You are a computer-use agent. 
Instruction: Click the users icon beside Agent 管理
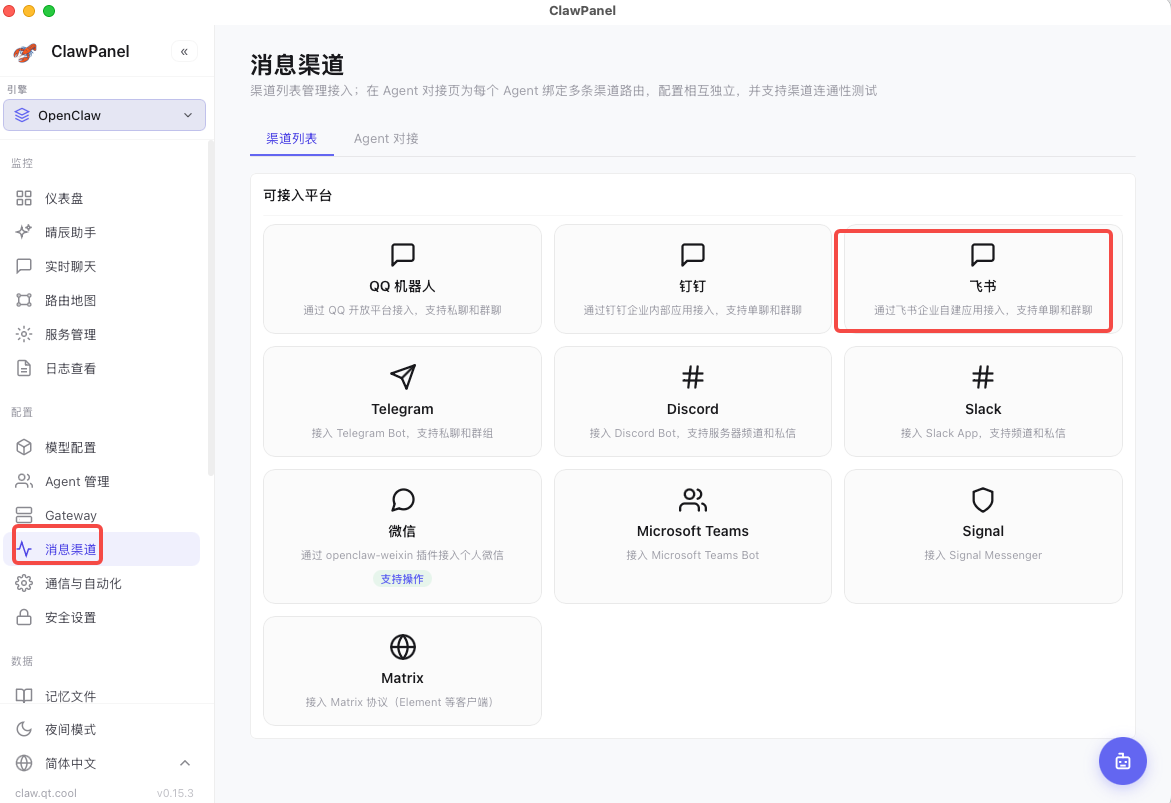[x=24, y=481]
